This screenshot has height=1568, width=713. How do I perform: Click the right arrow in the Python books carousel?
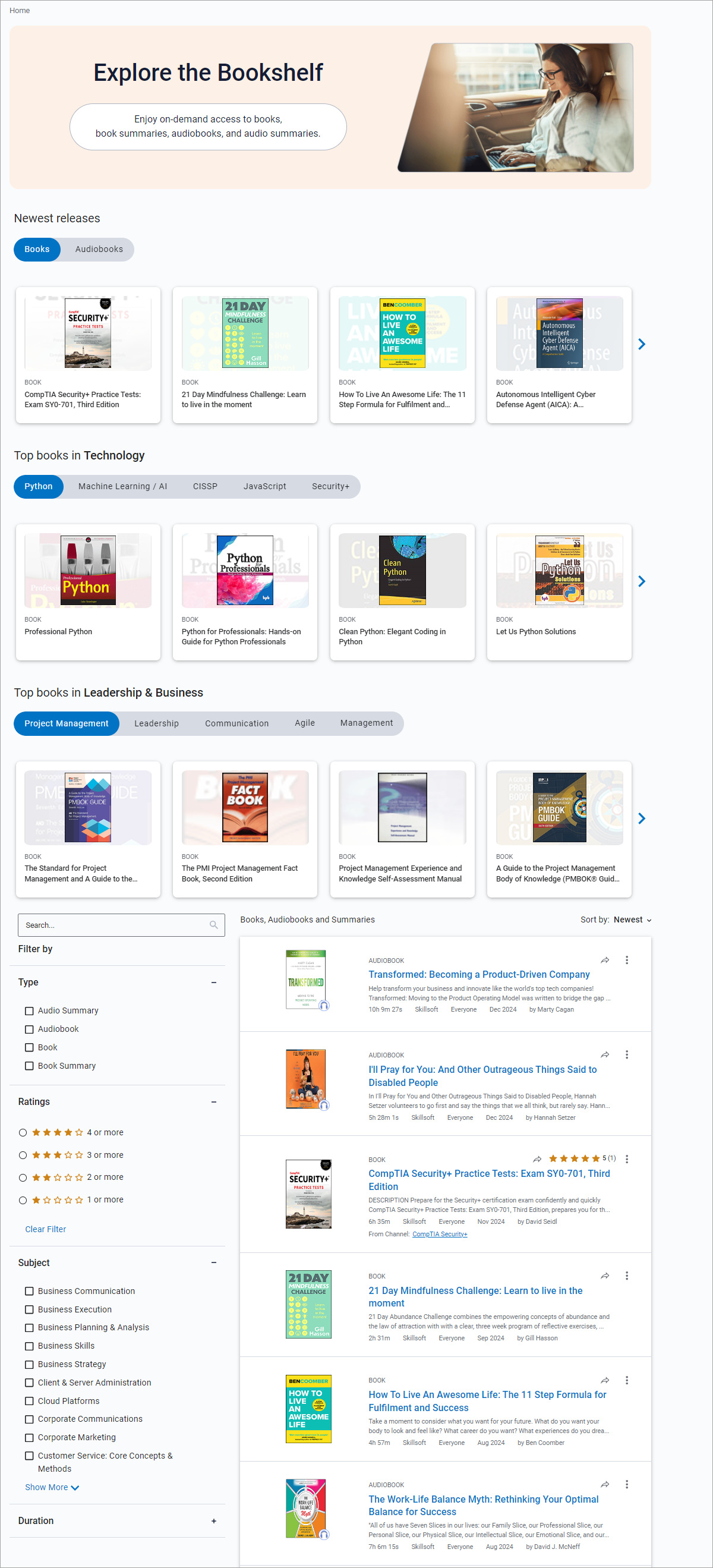pos(642,581)
